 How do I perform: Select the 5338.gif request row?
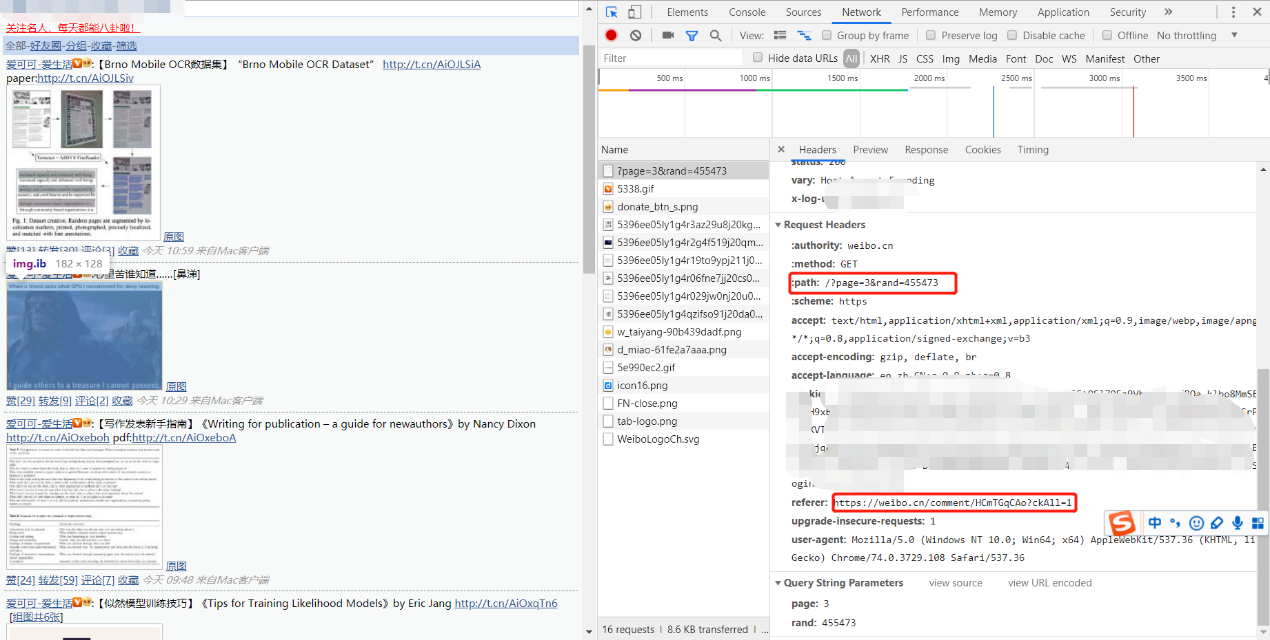point(683,188)
